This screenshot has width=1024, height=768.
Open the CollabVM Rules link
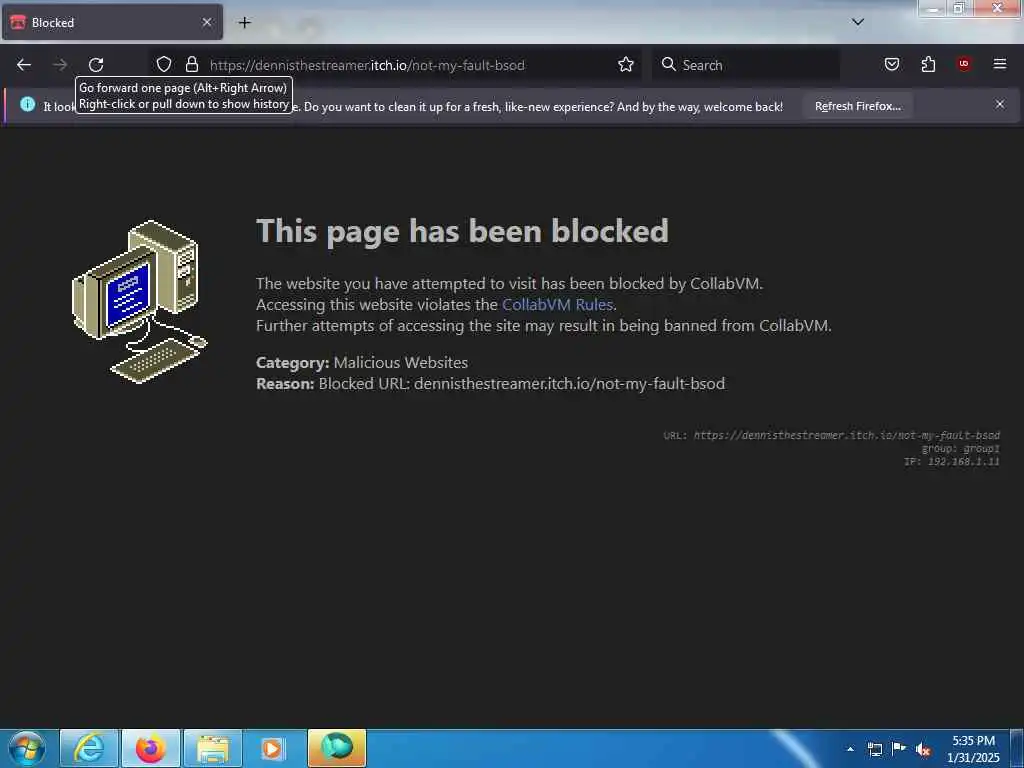[x=557, y=304]
